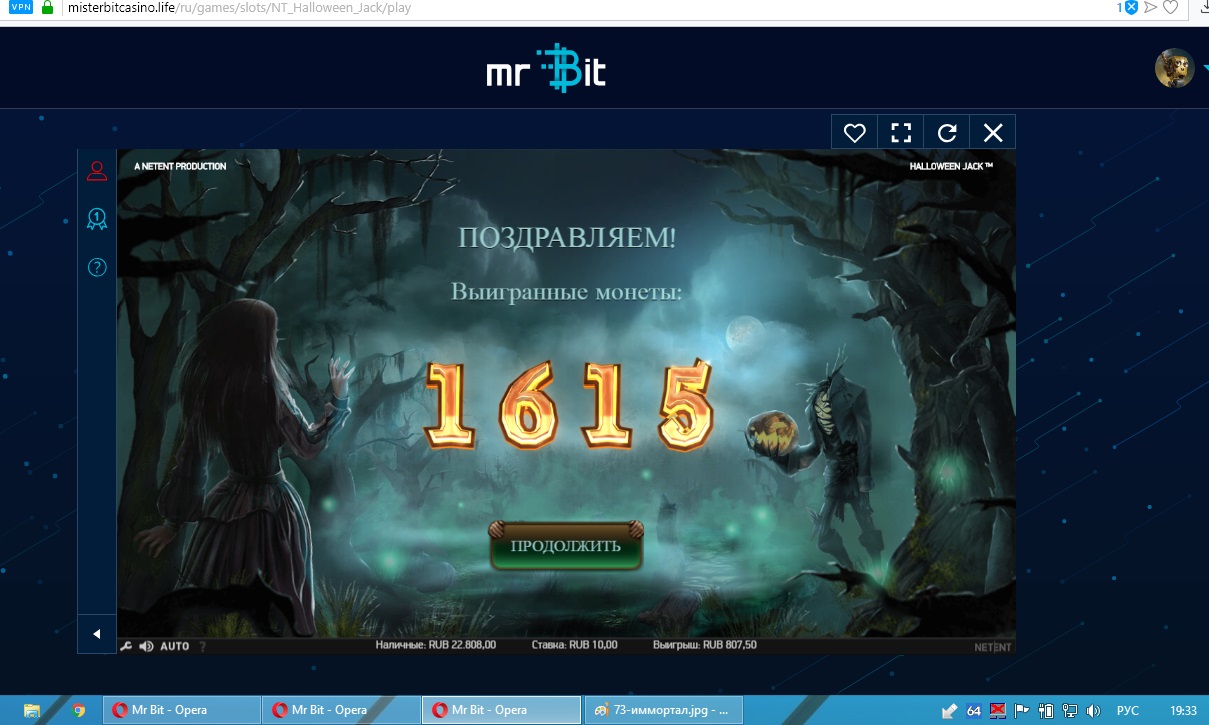Open game settings wrench icon
Viewport: 1209px width, 725px height.
[126, 646]
